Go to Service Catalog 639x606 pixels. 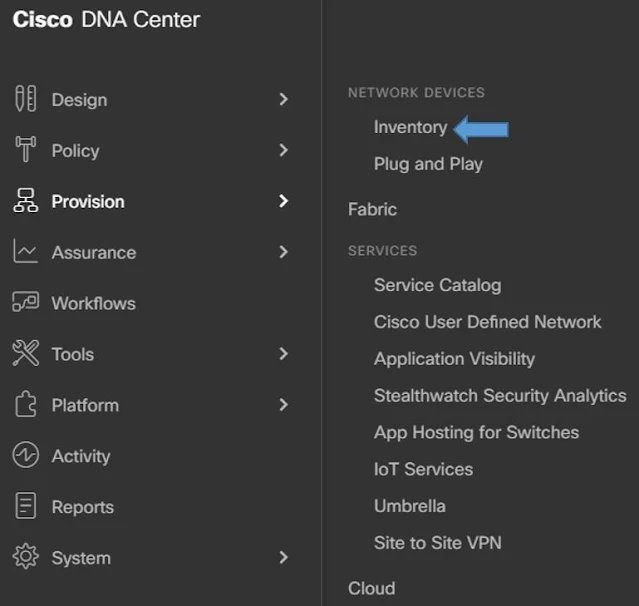437,285
